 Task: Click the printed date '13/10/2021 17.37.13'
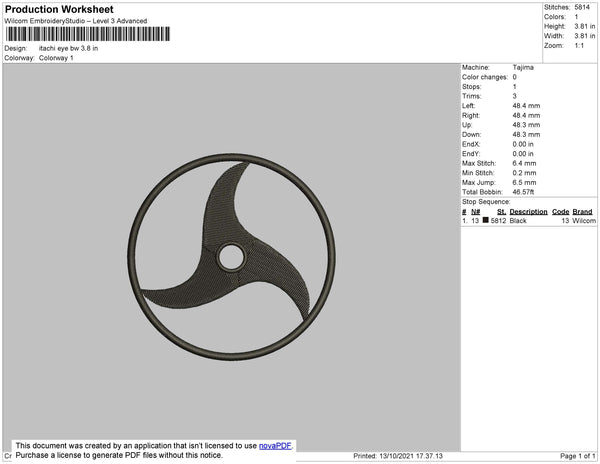tap(411, 456)
